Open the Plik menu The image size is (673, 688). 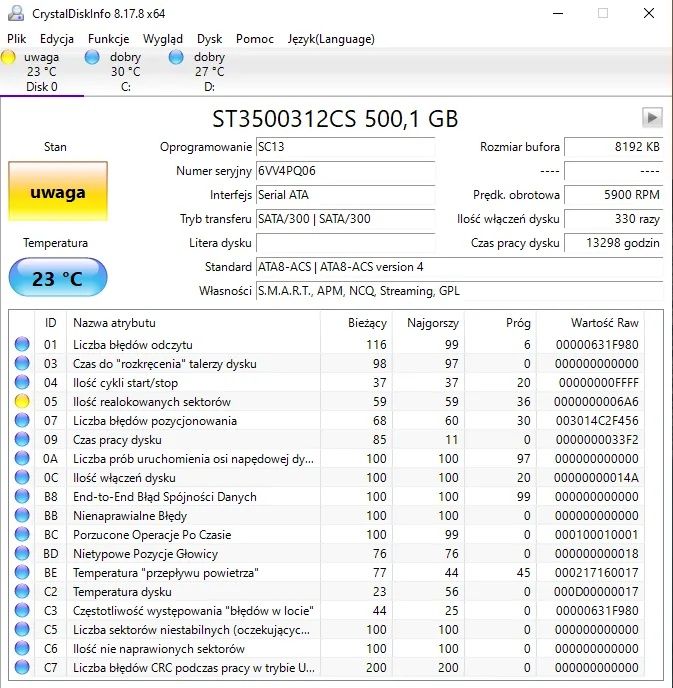17,39
